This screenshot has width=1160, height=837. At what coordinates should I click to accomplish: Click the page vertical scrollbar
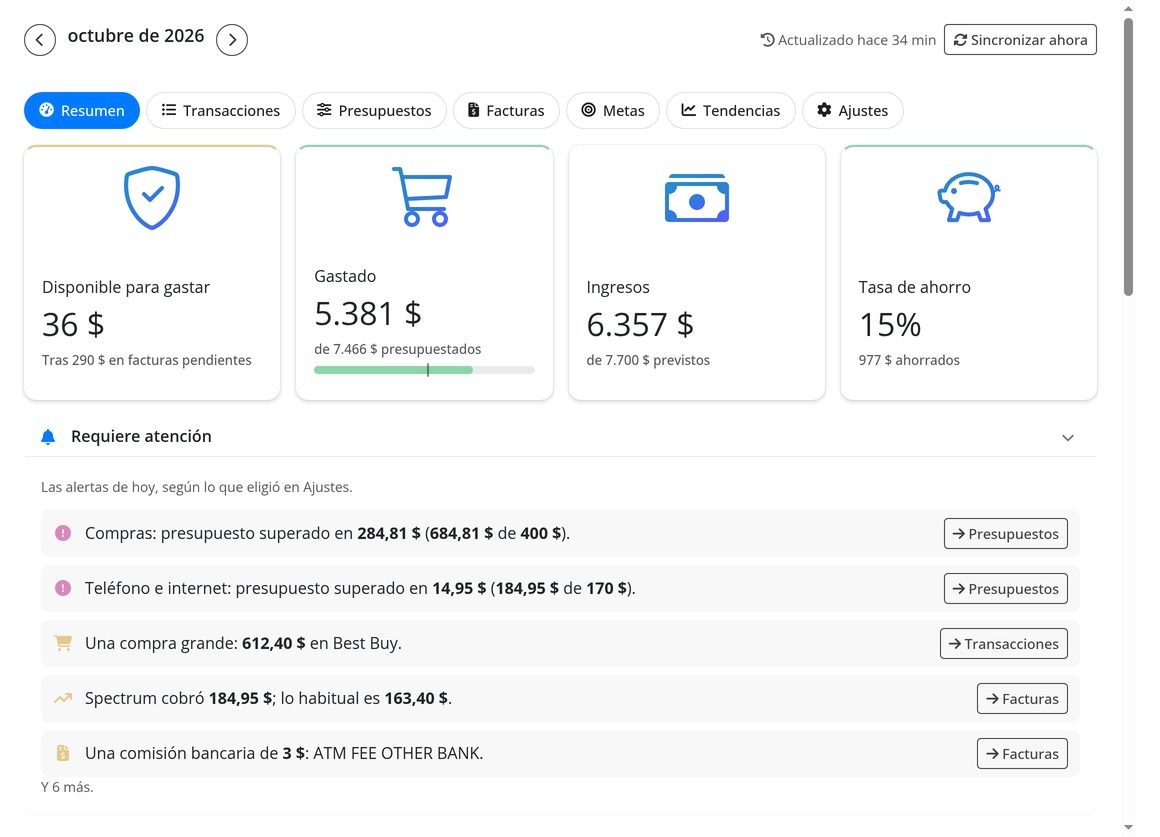pyautogui.click(x=1128, y=157)
